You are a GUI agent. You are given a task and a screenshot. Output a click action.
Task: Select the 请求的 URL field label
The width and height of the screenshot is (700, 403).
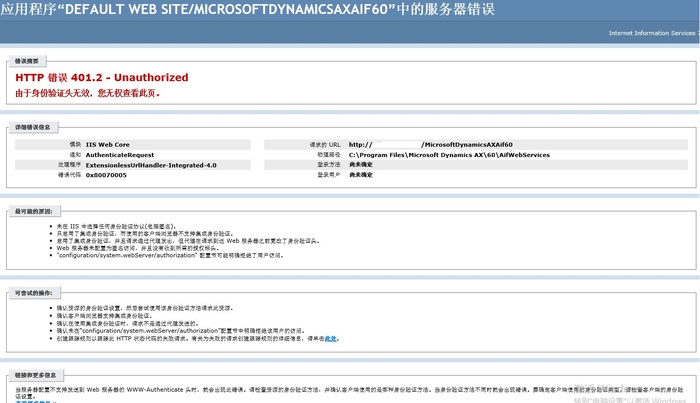325,145
